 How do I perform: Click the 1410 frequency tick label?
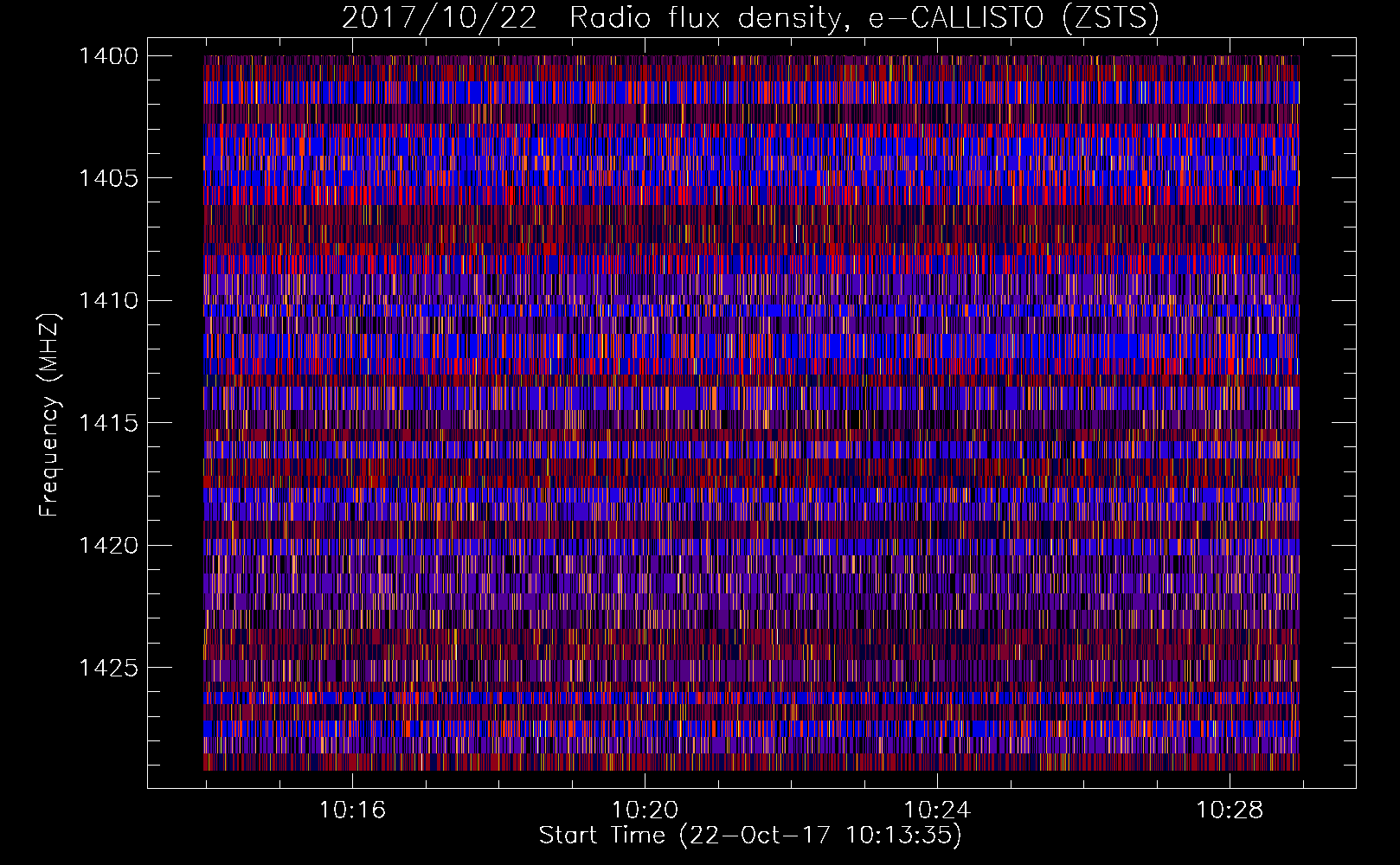(108, 301)
